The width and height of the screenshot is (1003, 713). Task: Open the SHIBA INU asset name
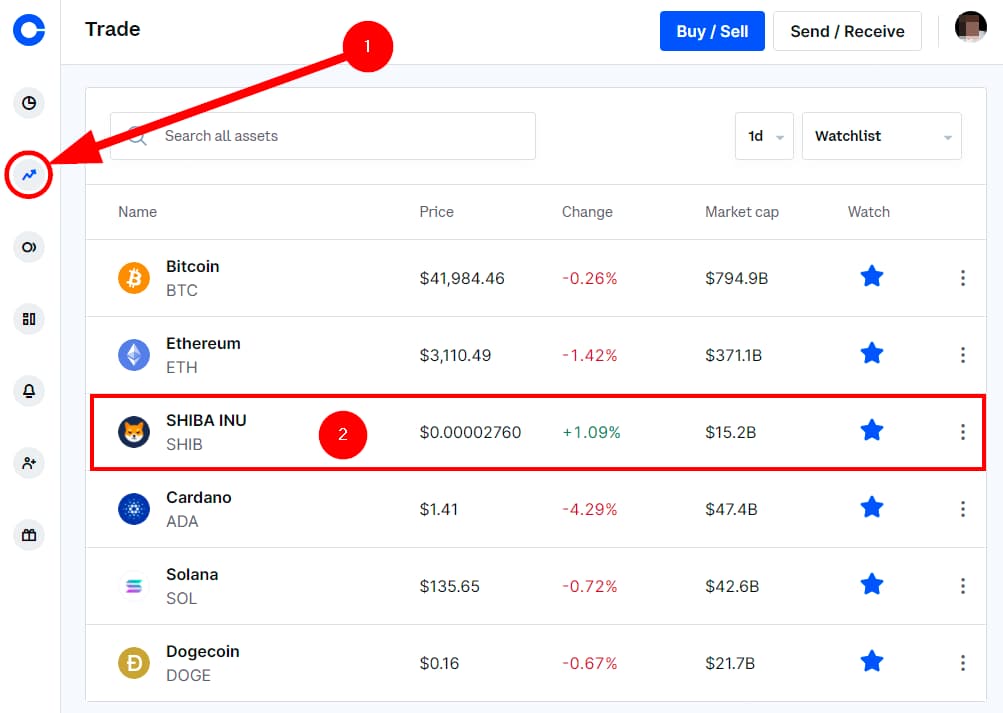206,420
